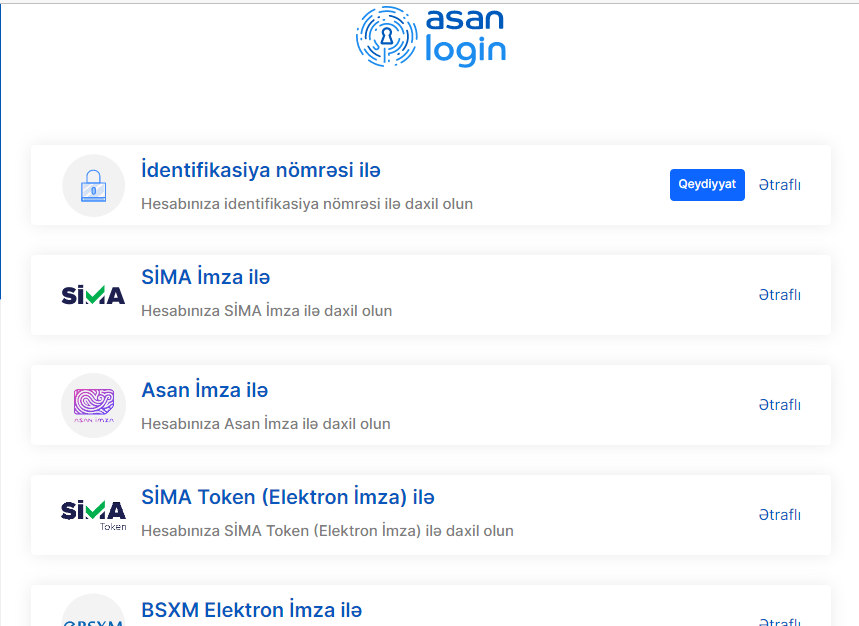This screenshot has width=859, height=626.
Task: Open Ətraflı details for BSXM Elektron İmza
Action: [x=780, y=621]
